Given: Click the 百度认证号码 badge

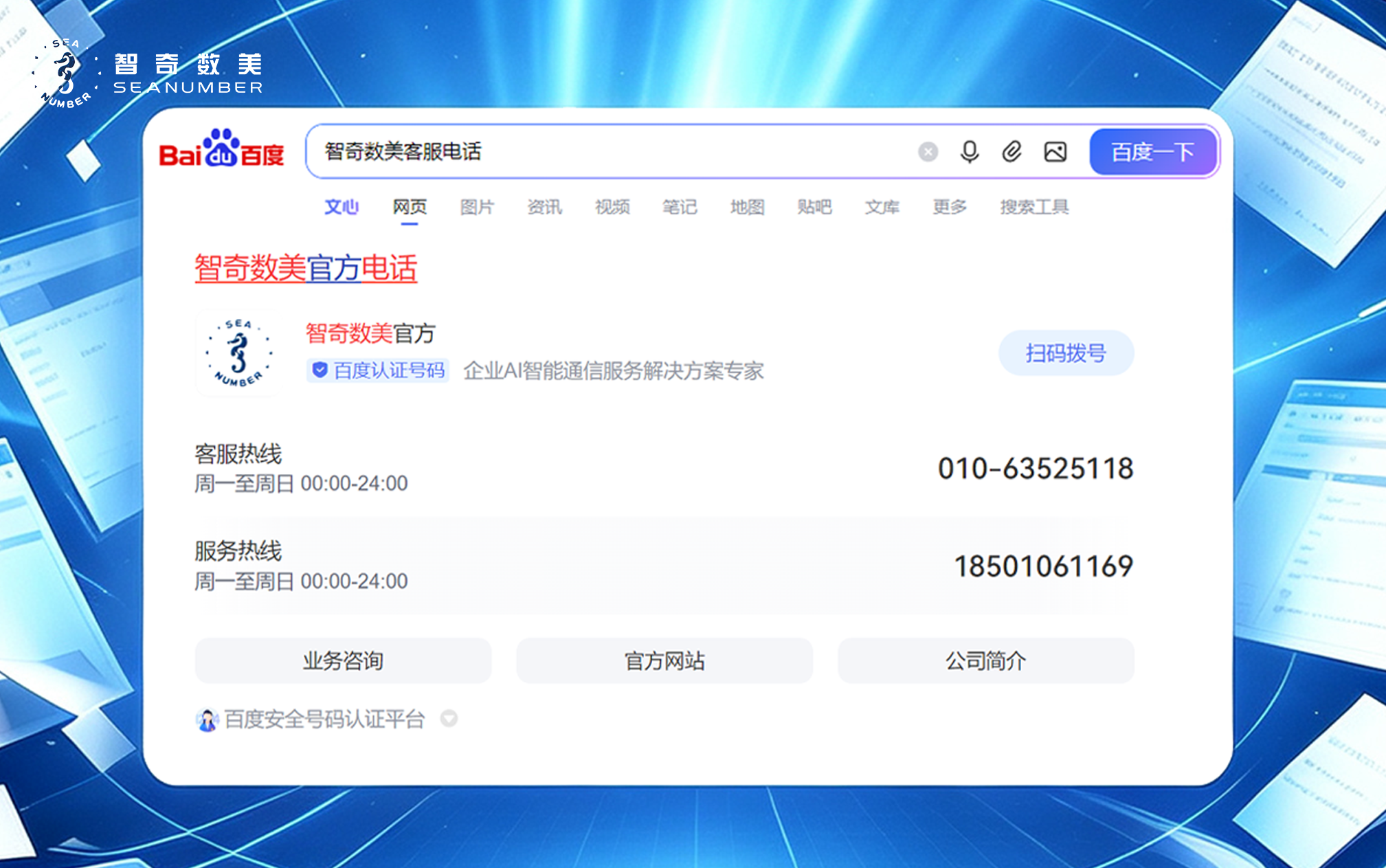Looking at the screenshot, I should coord(377,370).
